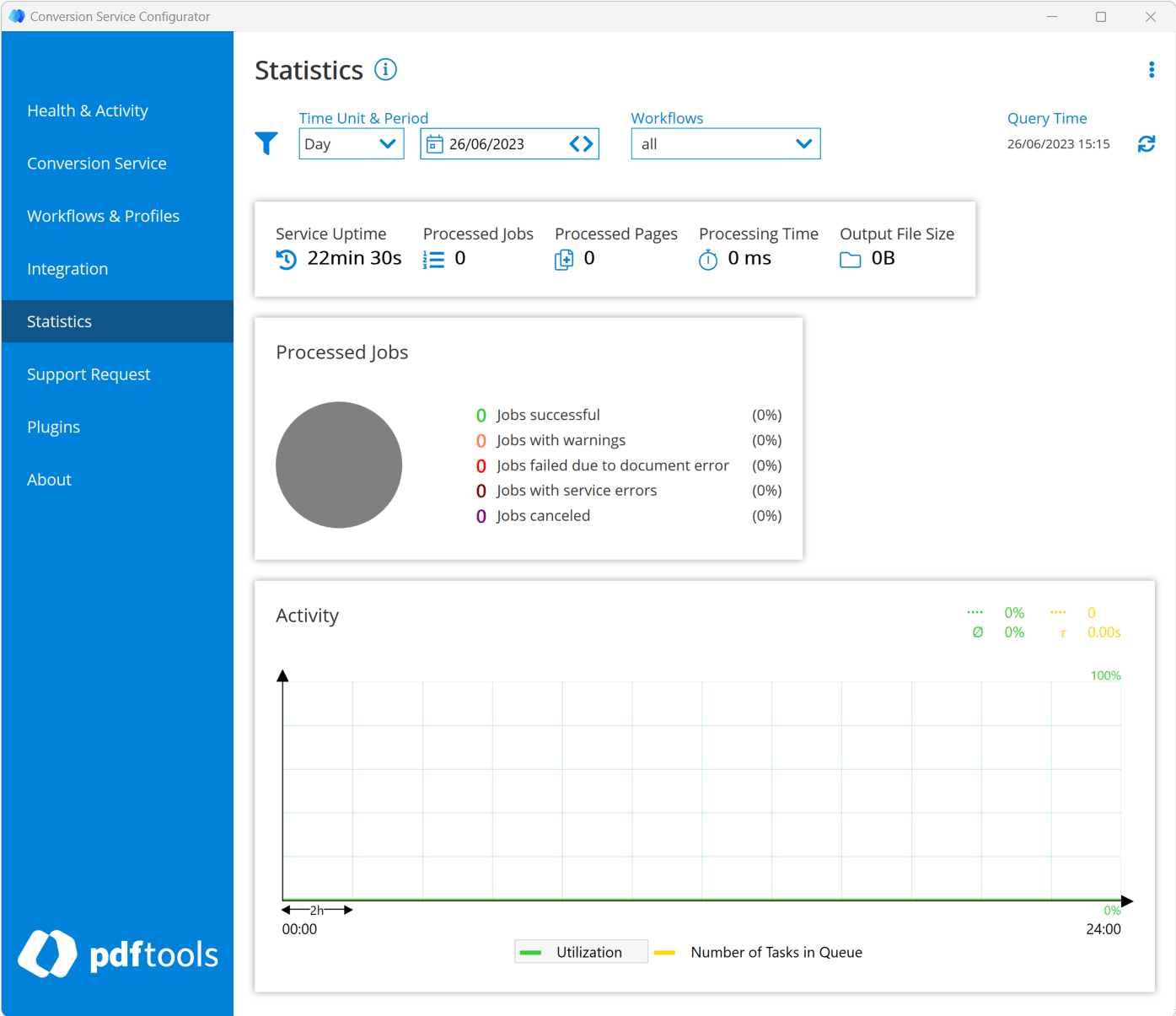Click the calendar icon in the date picker
The height and width of the screenshot is (1016, 1176).
434,143
